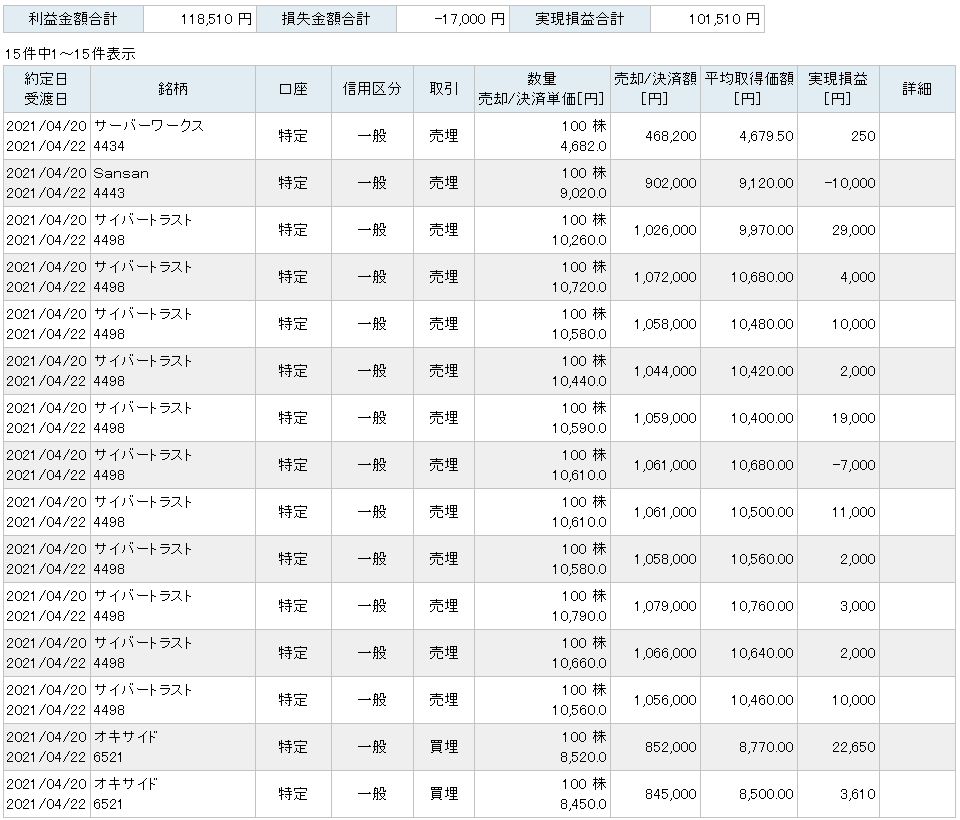Click the unit price 9,020.0
The height and width of the screenshot is (820, 960).
tap(583, 194)
